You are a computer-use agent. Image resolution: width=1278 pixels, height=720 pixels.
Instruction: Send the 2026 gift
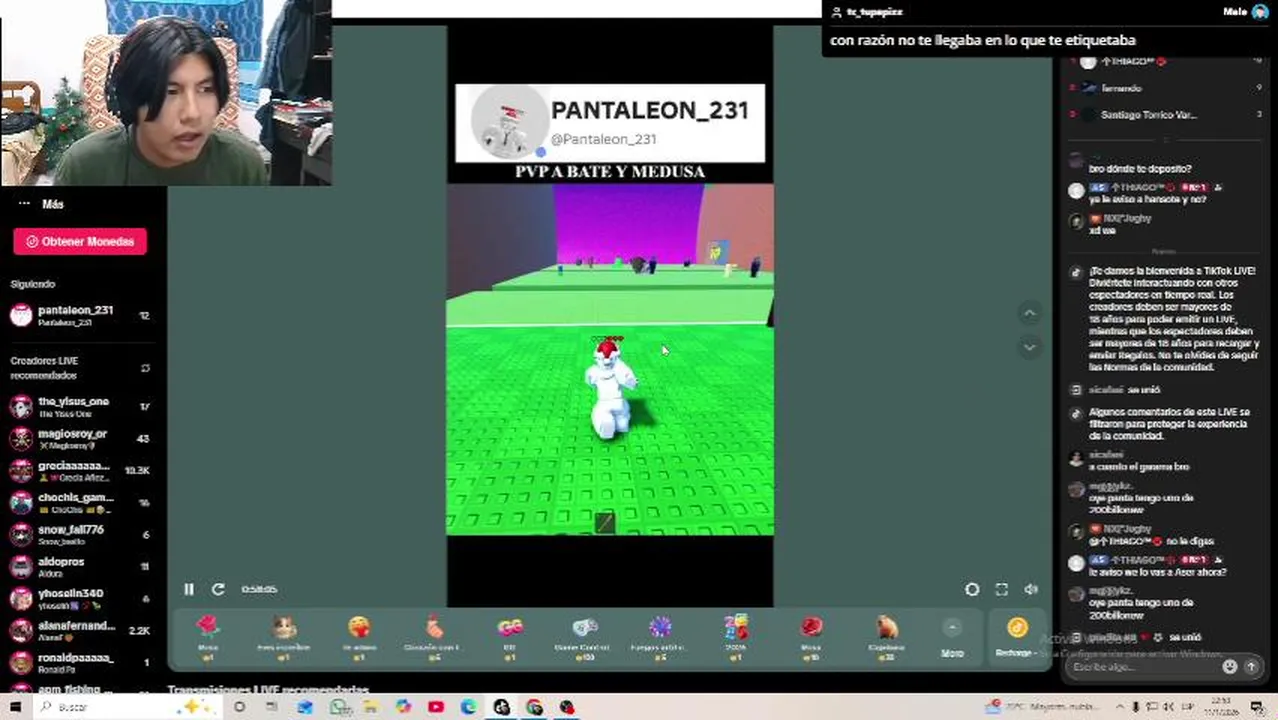pos(736,637)
